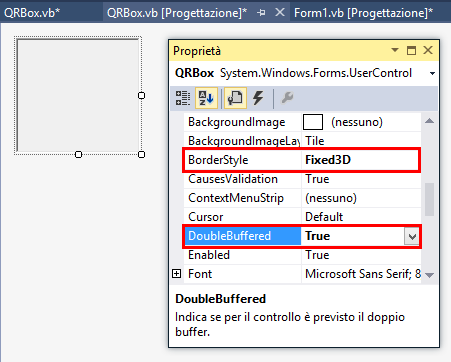The height and width of the screenshot is (362, 451).
Task: Click the bottom-right resize handle of QRBox
Action: 141,154
